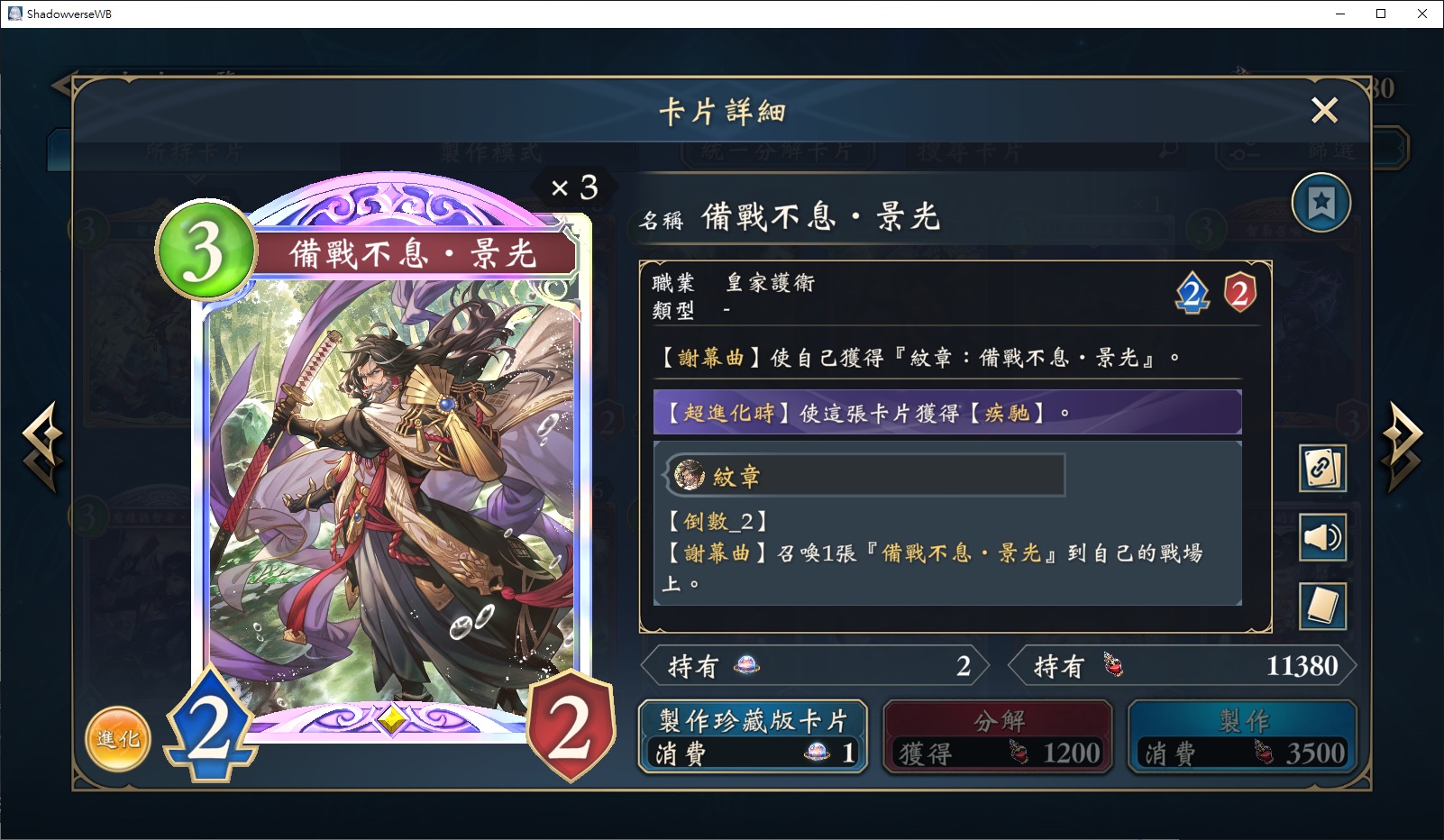Click the small blue attack stat icon
Viewport: 1444px width, 840px height.
[x=1192, y=293]
